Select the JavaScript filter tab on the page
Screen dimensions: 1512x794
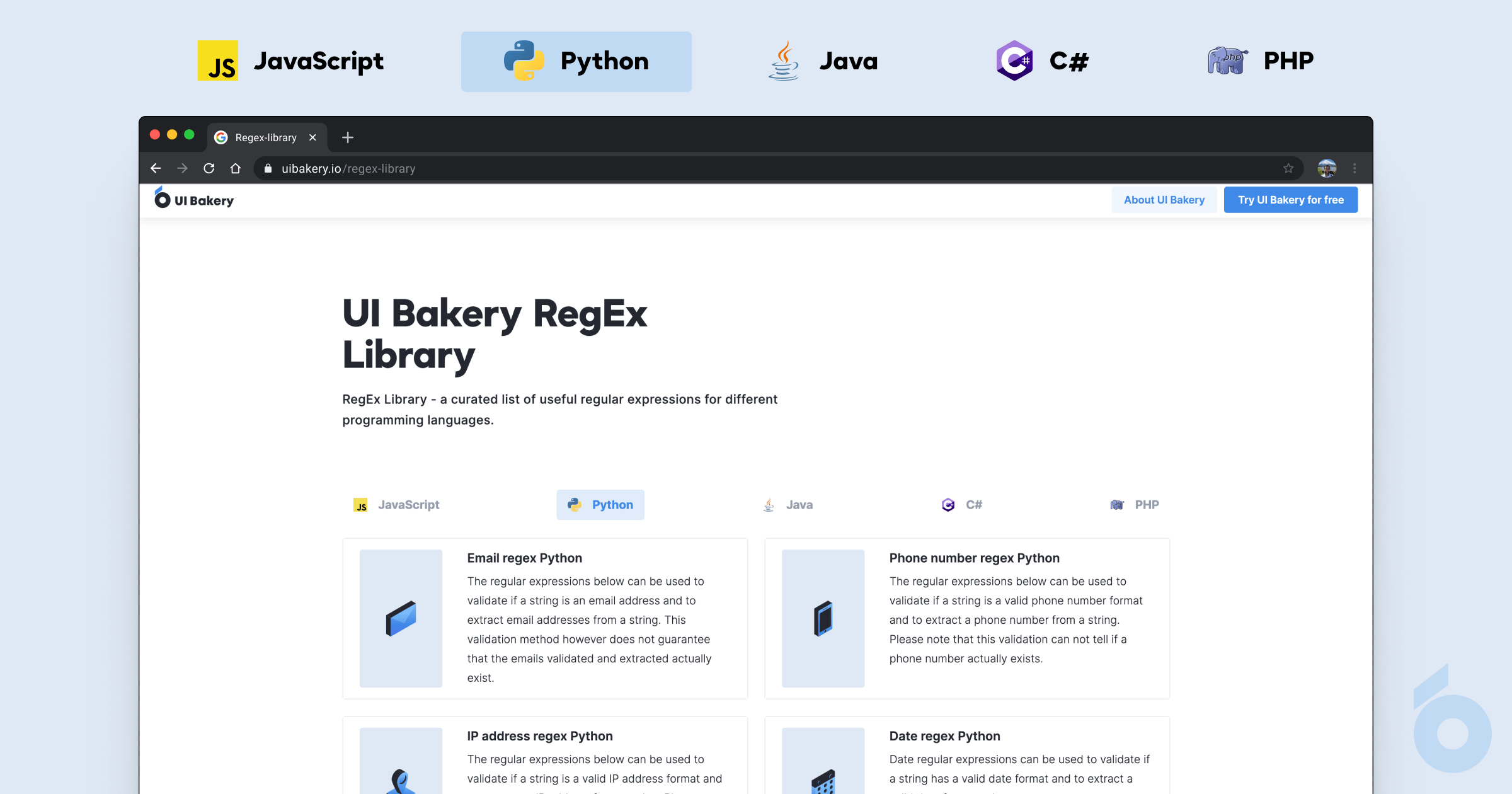397,505
